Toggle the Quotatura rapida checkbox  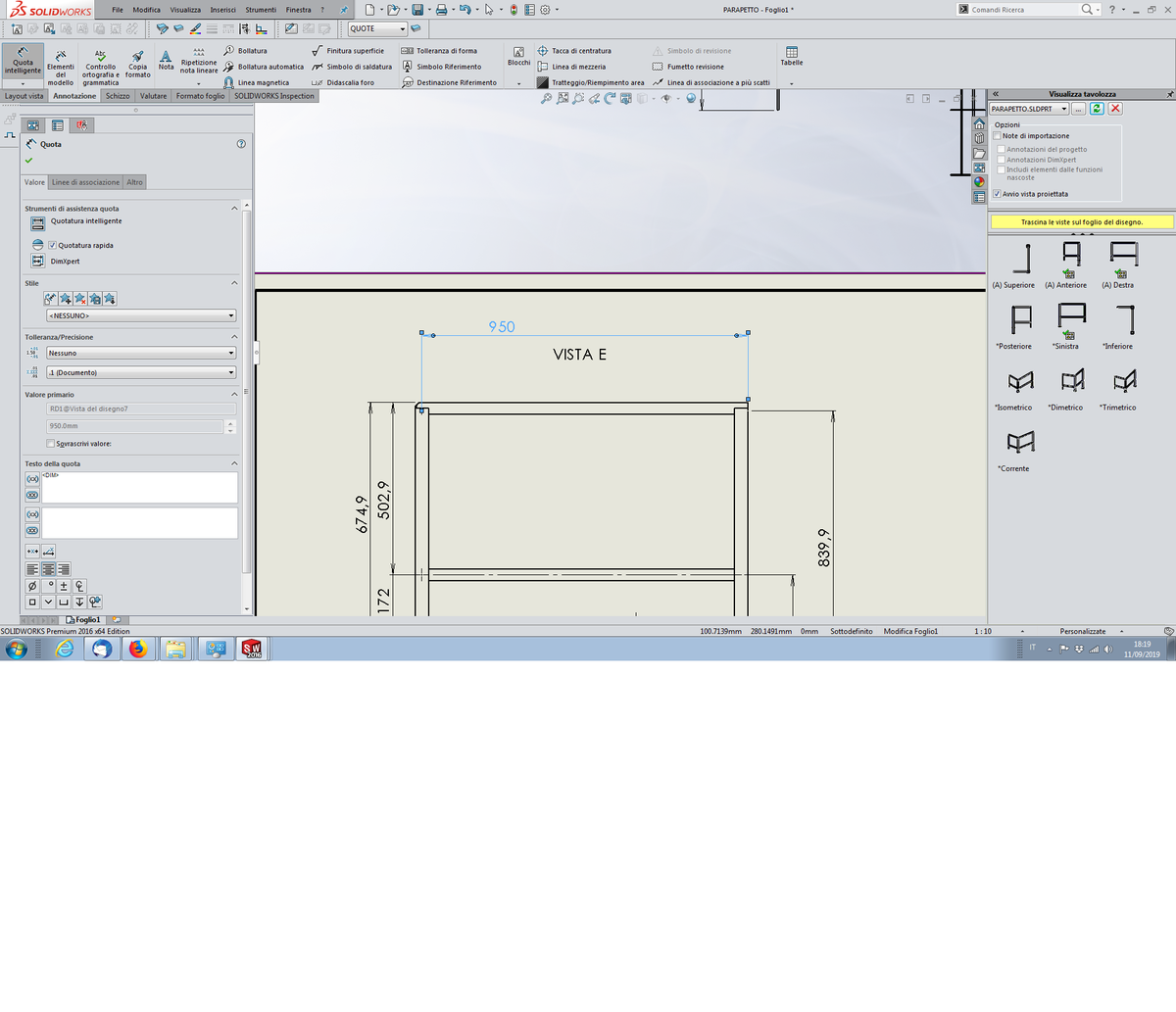click(x=52, y=245)
